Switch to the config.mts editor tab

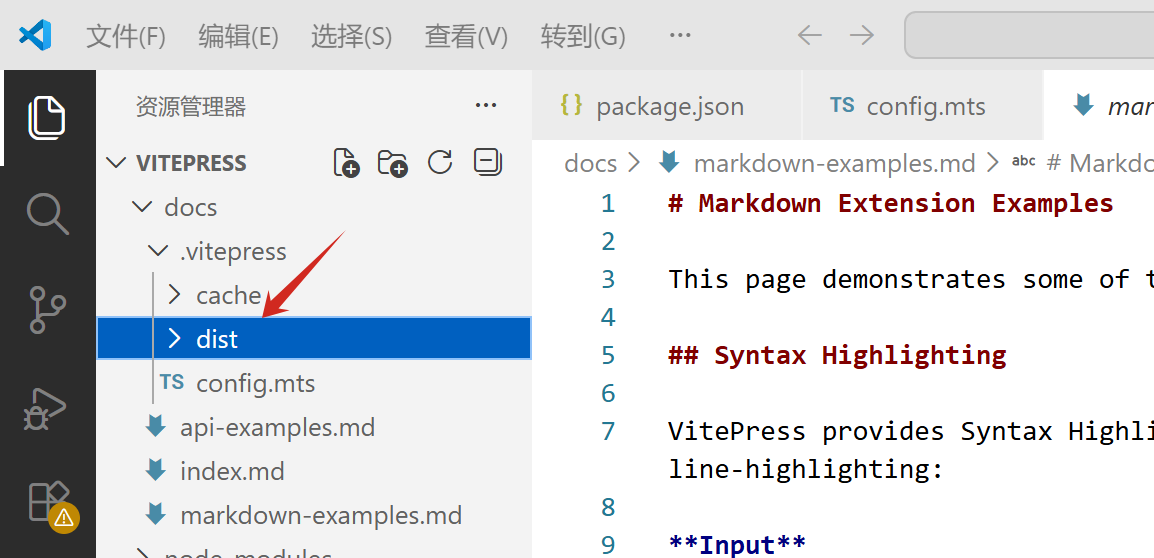click(x=925, y=107)
